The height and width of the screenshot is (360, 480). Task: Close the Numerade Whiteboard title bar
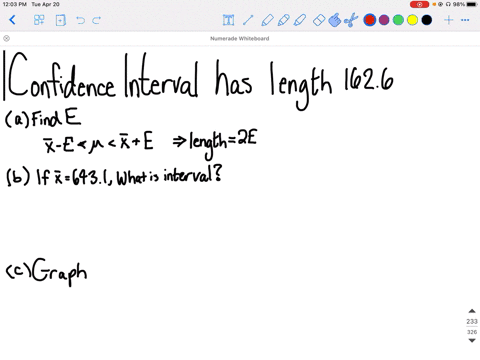tap(6, 38)
